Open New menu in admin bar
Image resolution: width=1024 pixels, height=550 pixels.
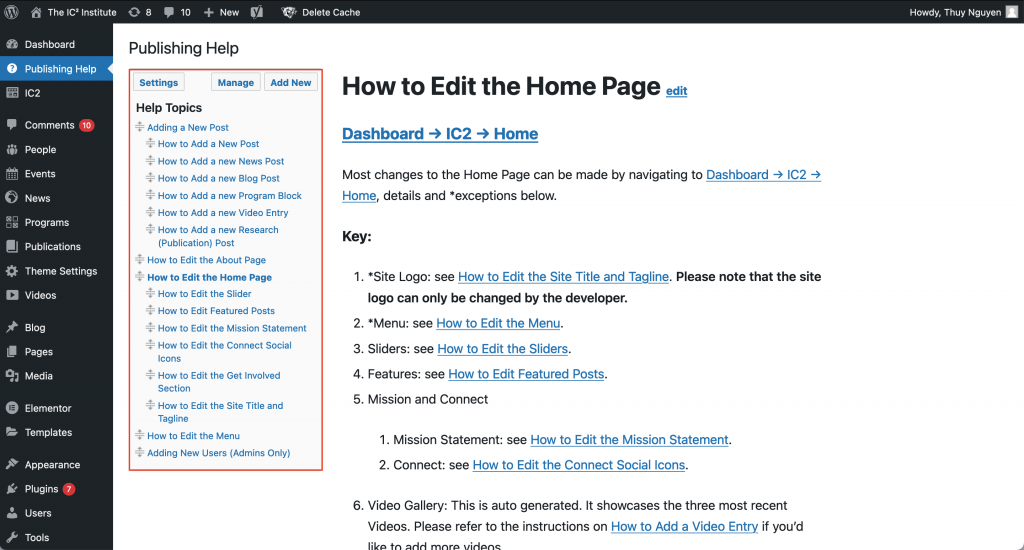[221, 12]
